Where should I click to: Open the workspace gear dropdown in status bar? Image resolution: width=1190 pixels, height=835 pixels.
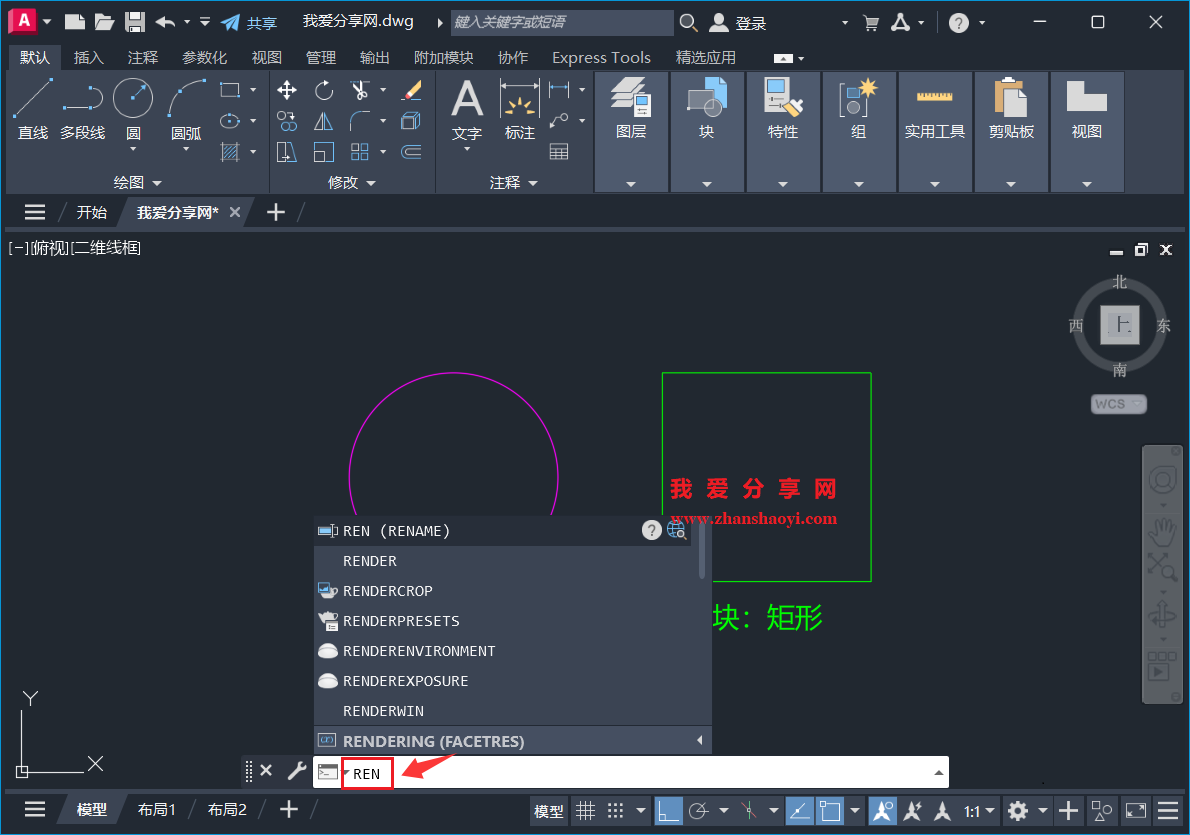(1043, 811)
